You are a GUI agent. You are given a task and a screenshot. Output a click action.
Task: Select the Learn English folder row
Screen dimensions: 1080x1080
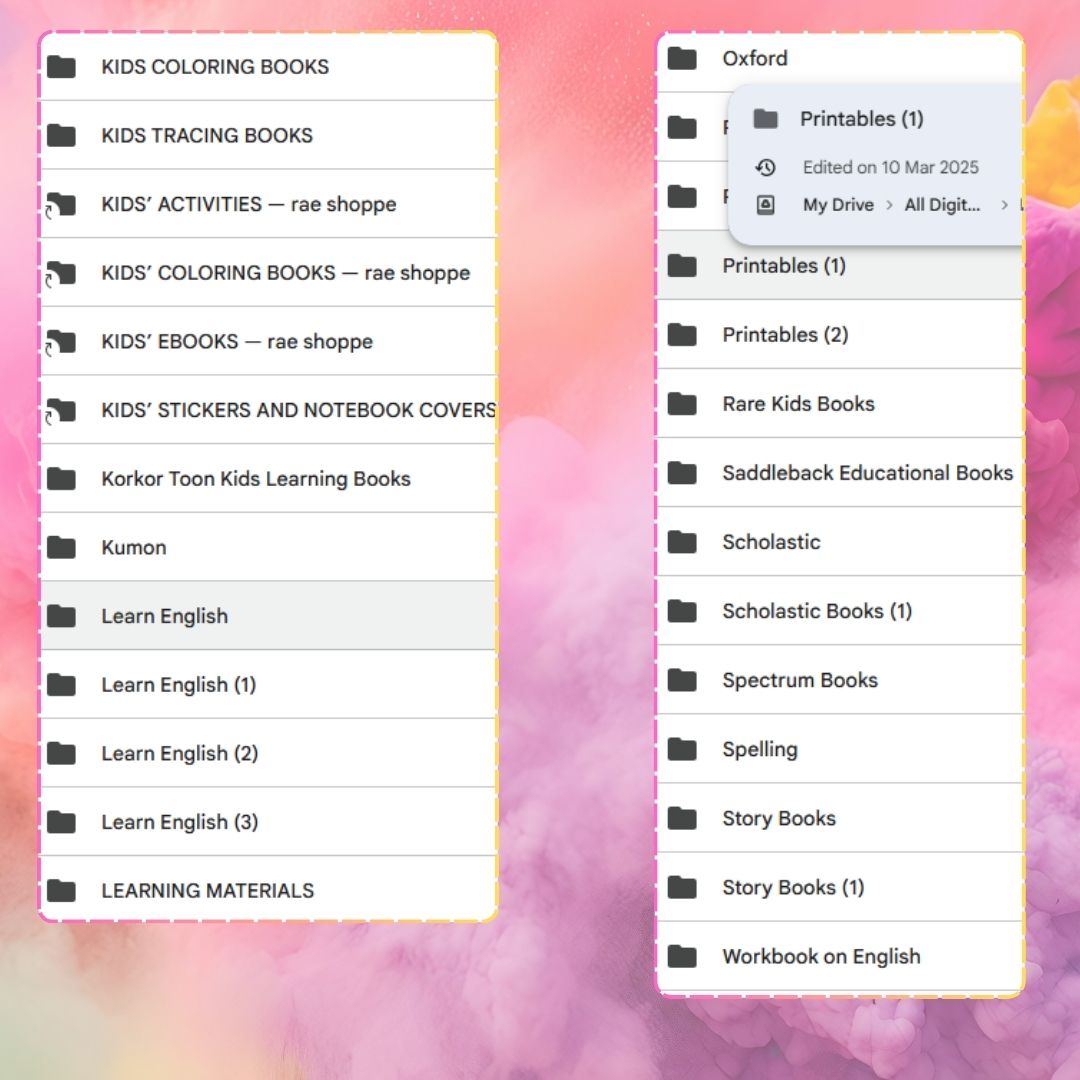(x=165, y=617)
